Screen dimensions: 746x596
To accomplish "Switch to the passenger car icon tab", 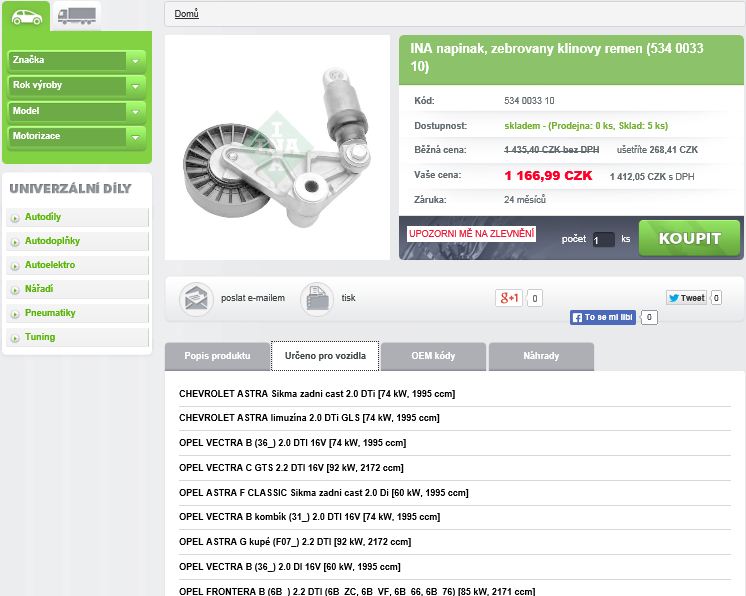I will (26, 16).
